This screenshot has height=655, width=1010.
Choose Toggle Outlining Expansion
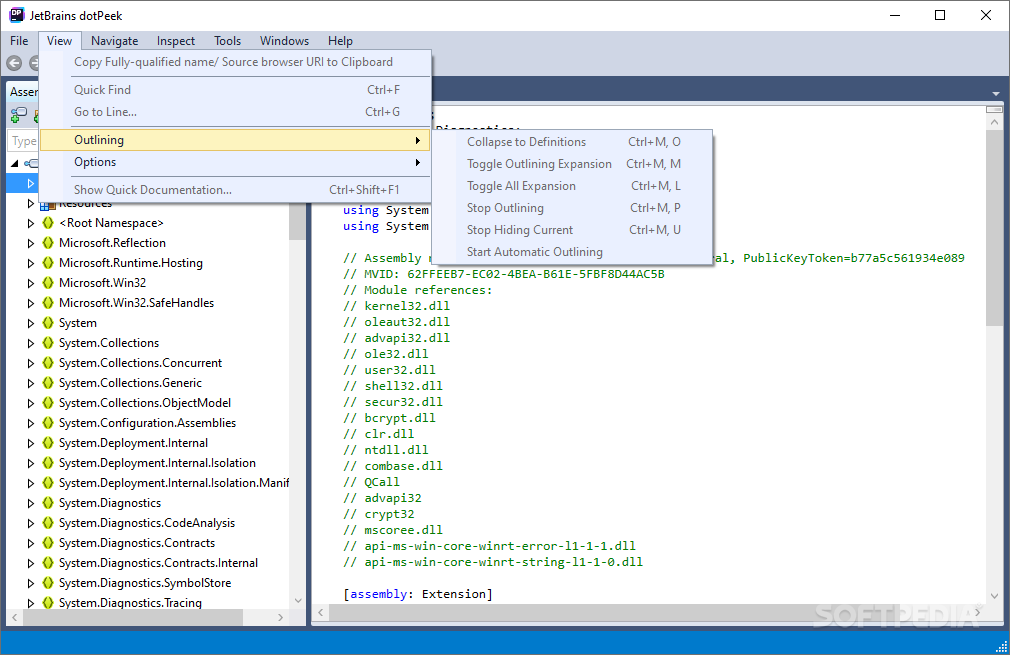click(572, 164)
